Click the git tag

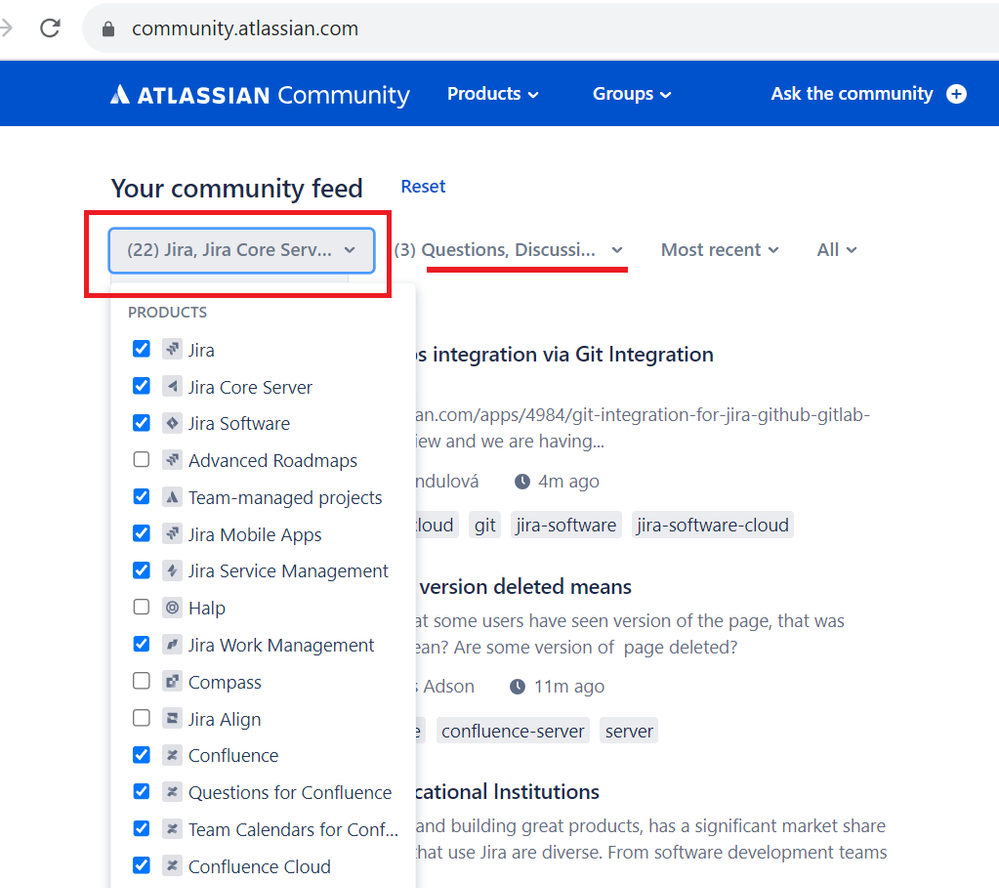(485, 525)
